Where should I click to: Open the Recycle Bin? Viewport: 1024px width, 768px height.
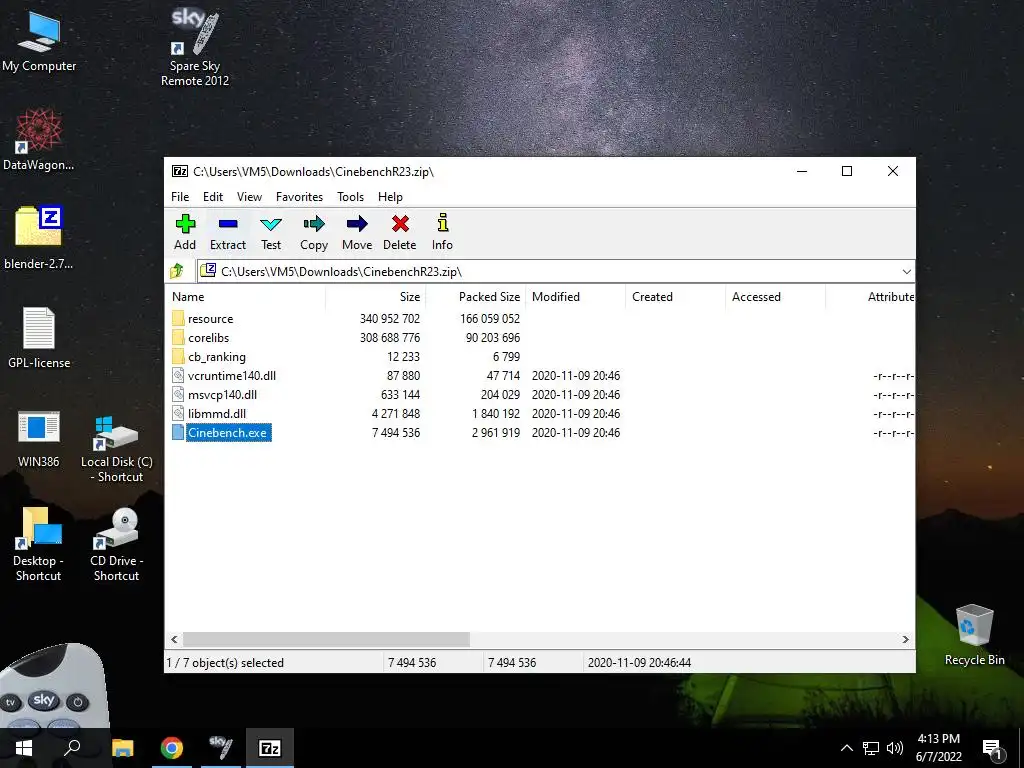point(974,635)
